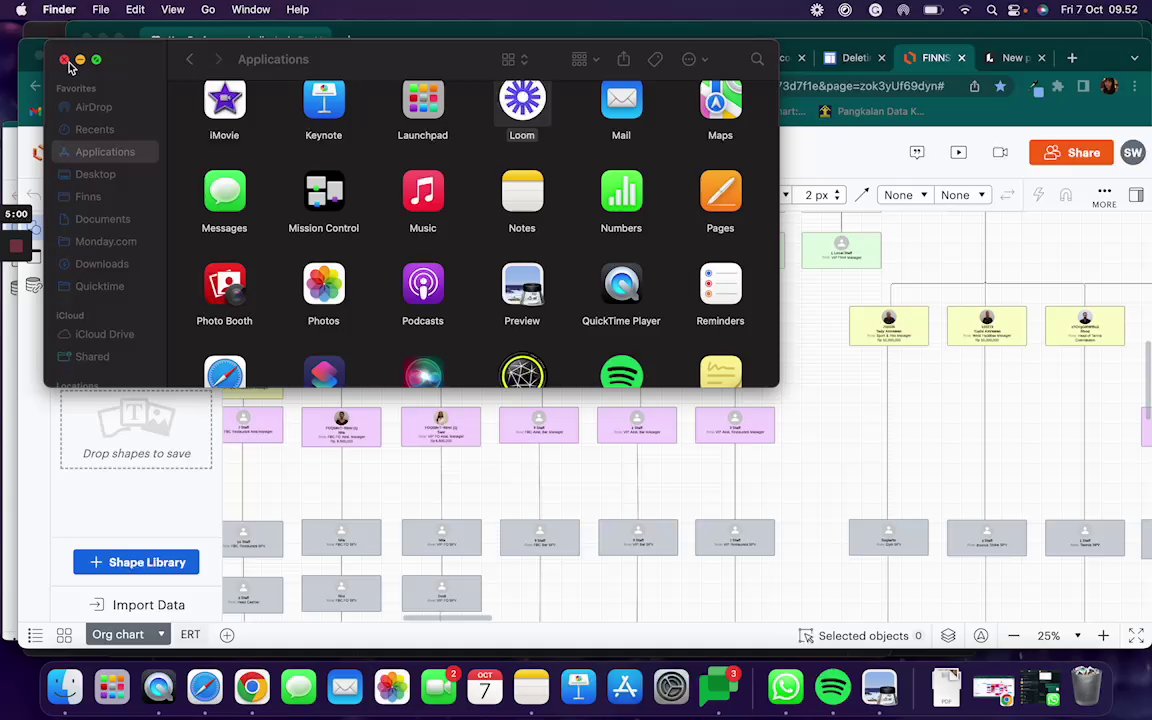This screenshot has height=720, width=1152.
Task: Select the Preview app in Finder window
Action: [x=522, y=284]
